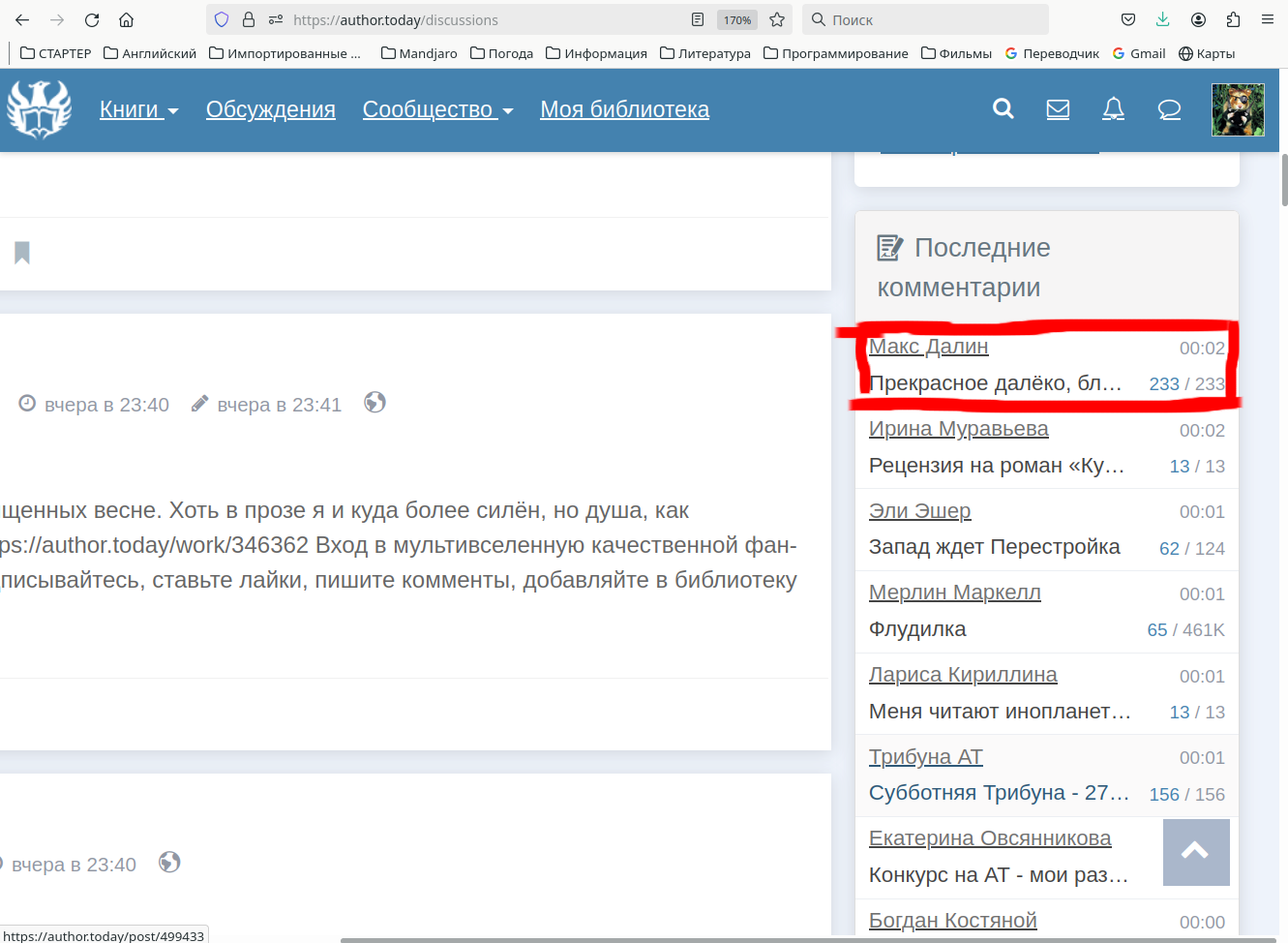Expand the Книги dropdown menu
Screen dimensions: 1288x943
point(138,110)
